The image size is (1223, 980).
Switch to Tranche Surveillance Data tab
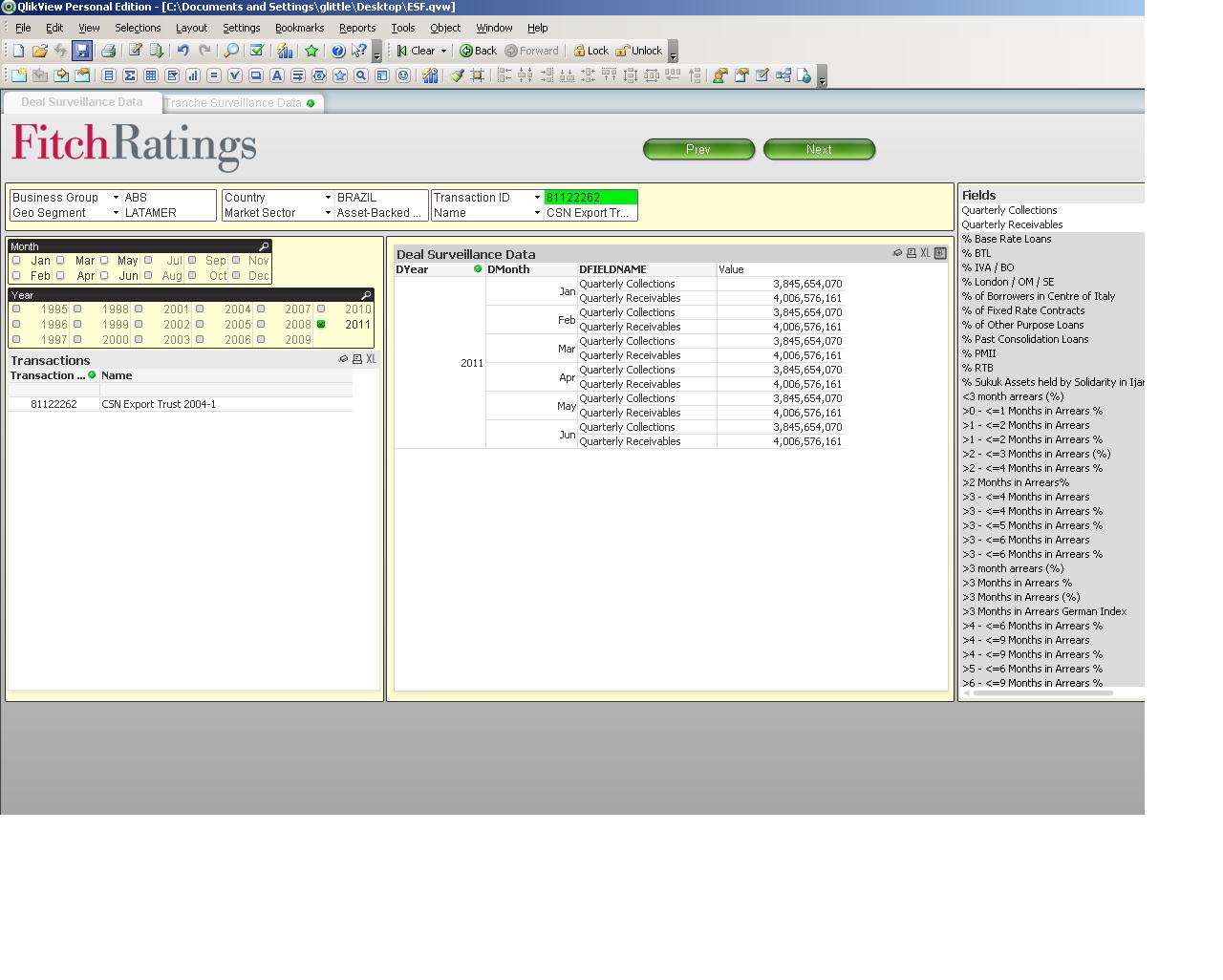(x=233, y=103)
